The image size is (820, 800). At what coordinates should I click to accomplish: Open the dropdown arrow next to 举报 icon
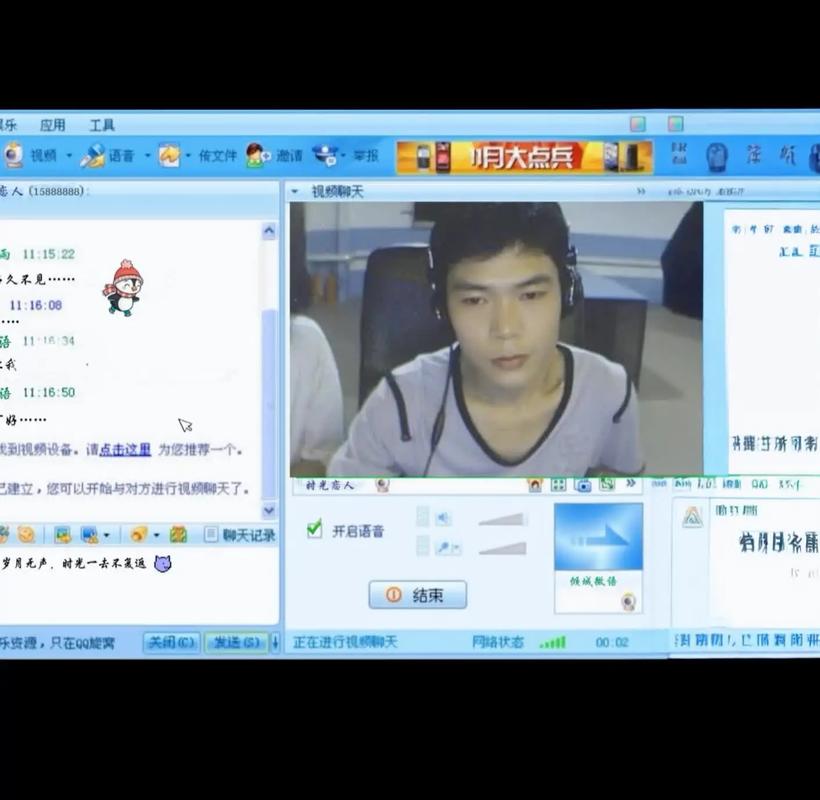pyautogui.click(x=343, y=155)
